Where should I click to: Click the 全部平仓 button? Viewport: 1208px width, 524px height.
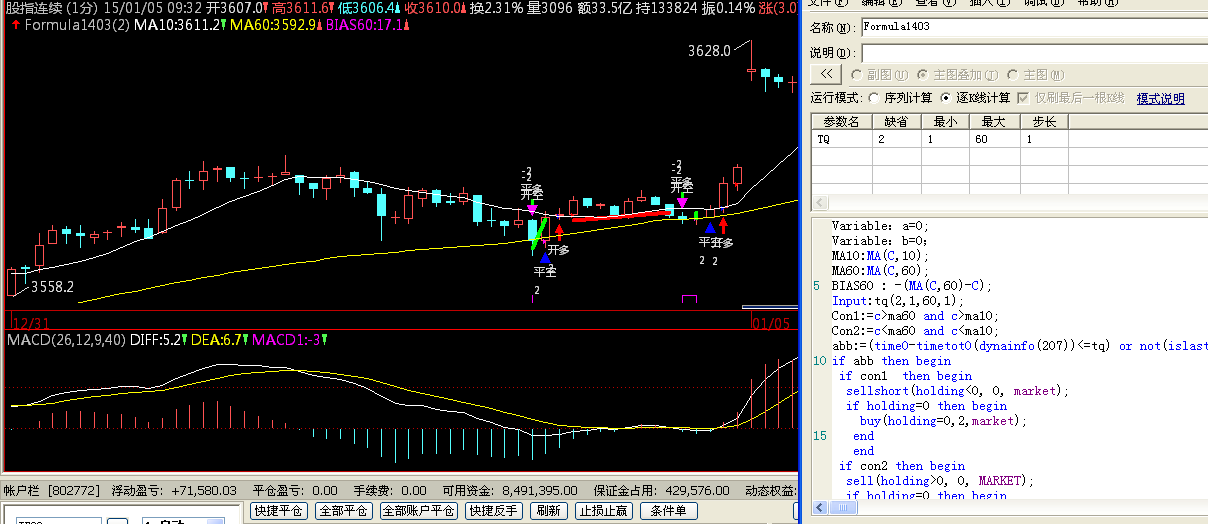point(343,511)
